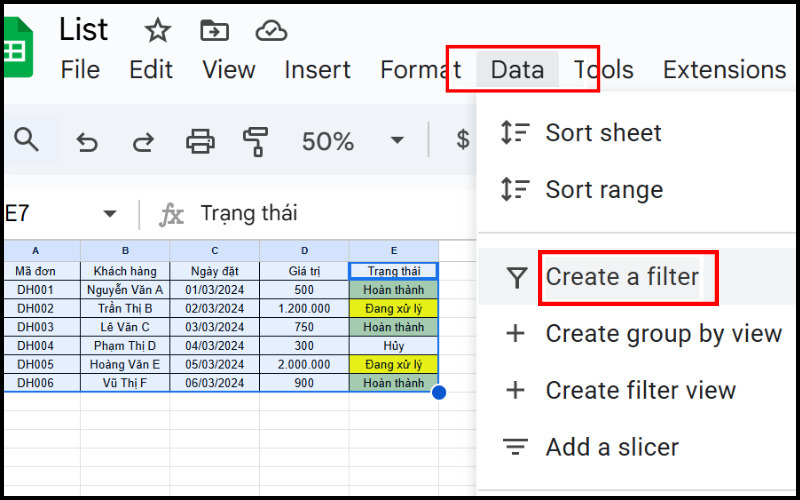Apply currency format with dollar icon
Image resolution: width=800 pixels, height=500 pixels.
pos(463,139)
